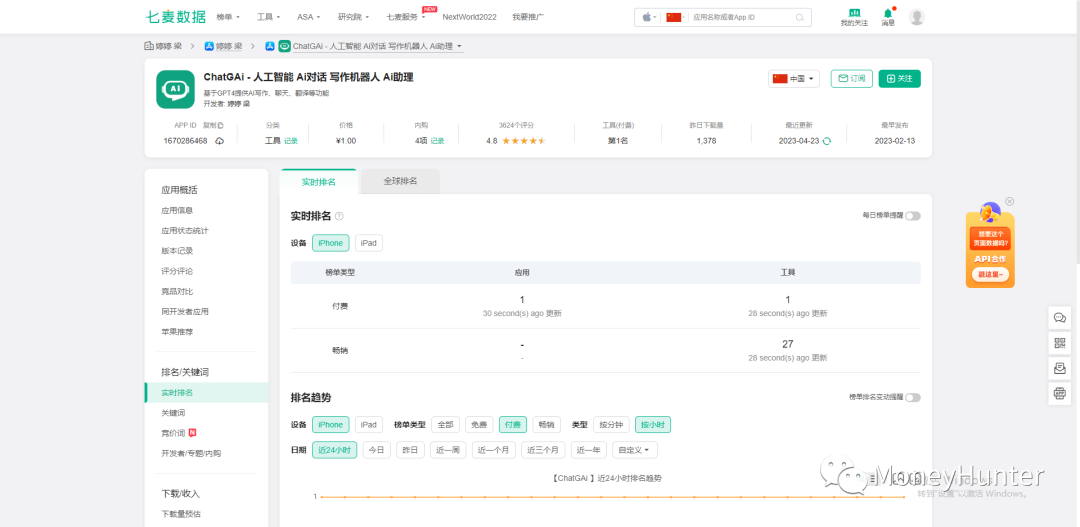1080x527 pixels.
Task: Click the search magnifier icon
Action: 800,17
